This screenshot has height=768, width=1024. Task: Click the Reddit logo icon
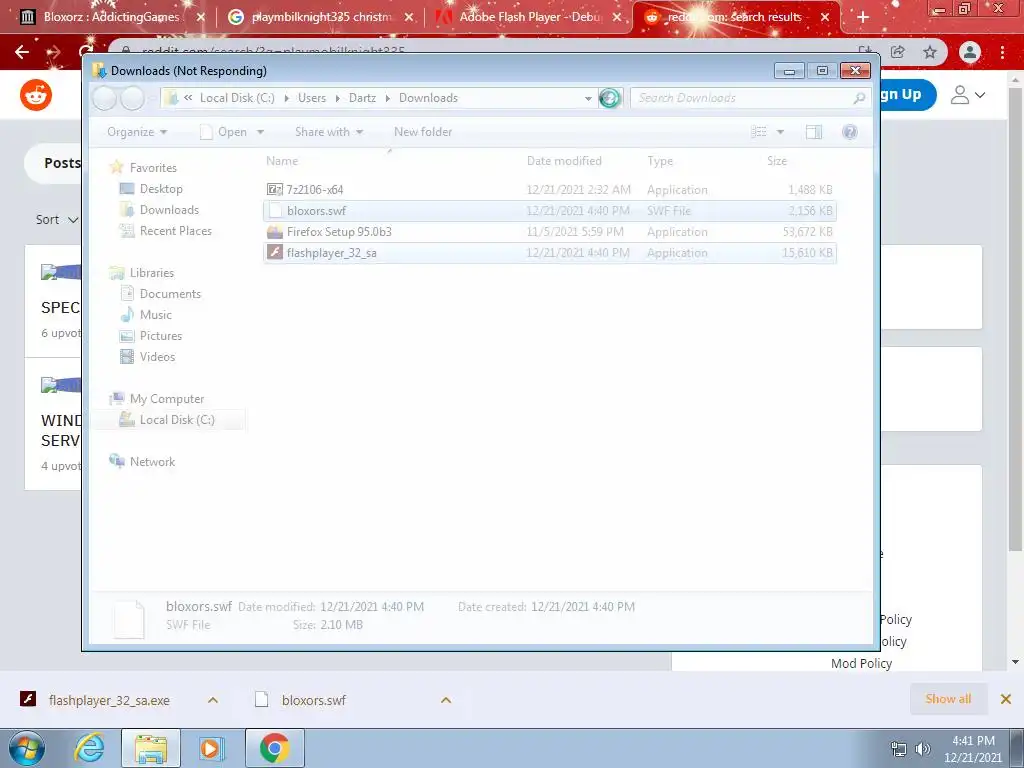point(36,95)
